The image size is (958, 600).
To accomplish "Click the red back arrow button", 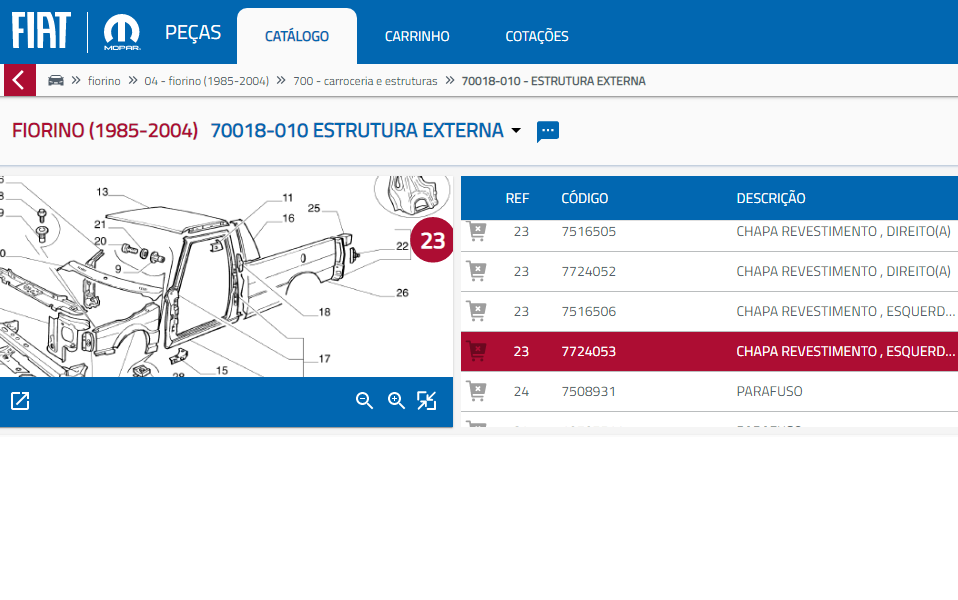I will click(x=19, y=81).
